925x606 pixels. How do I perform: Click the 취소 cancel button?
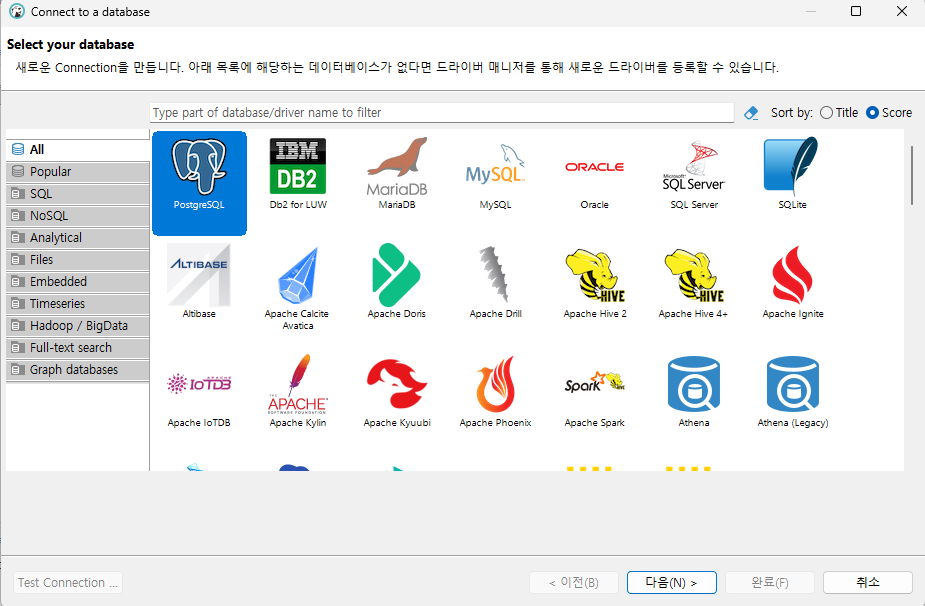coord(868,582)
